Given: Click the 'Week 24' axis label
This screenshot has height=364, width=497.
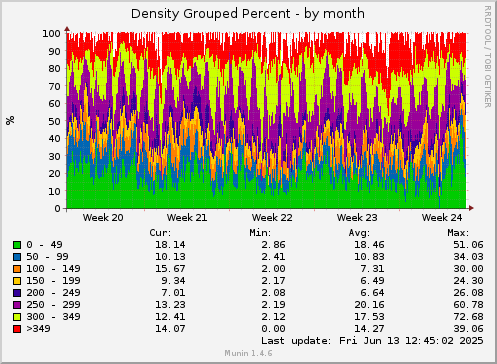Looking at the screenshot, I should [x=442, y=218].
